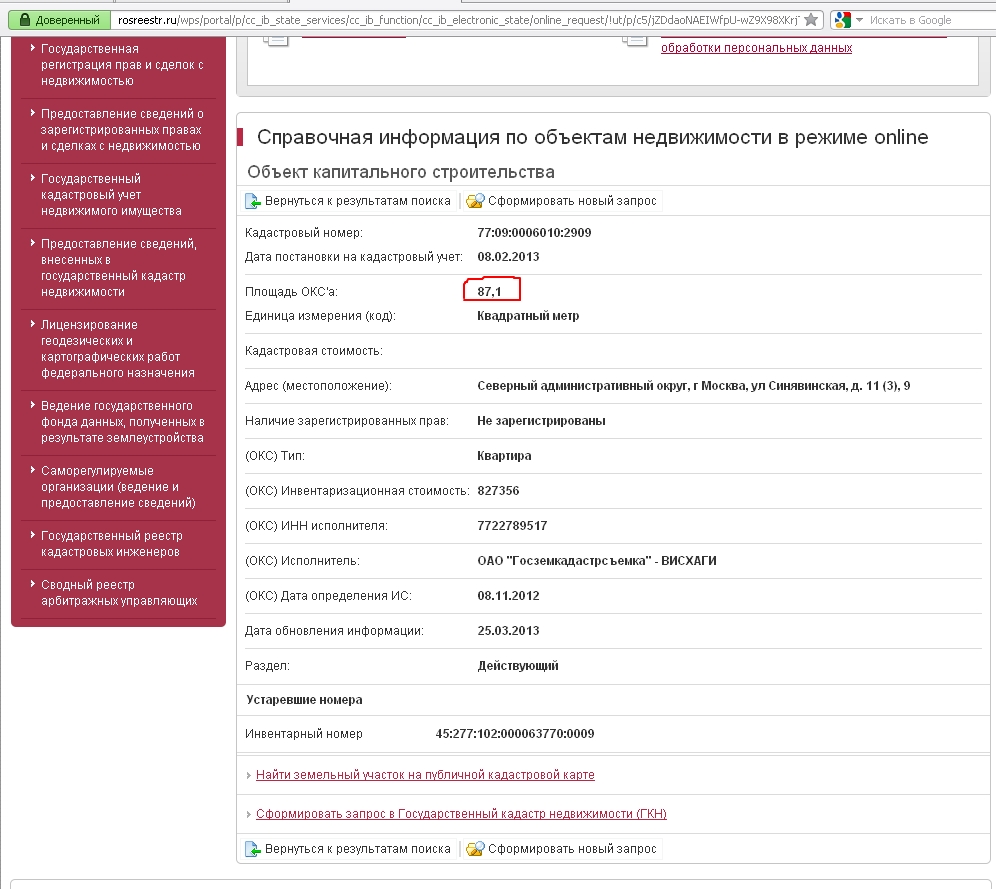Follow the 'обработки персональных данных' link

(756, 48)
